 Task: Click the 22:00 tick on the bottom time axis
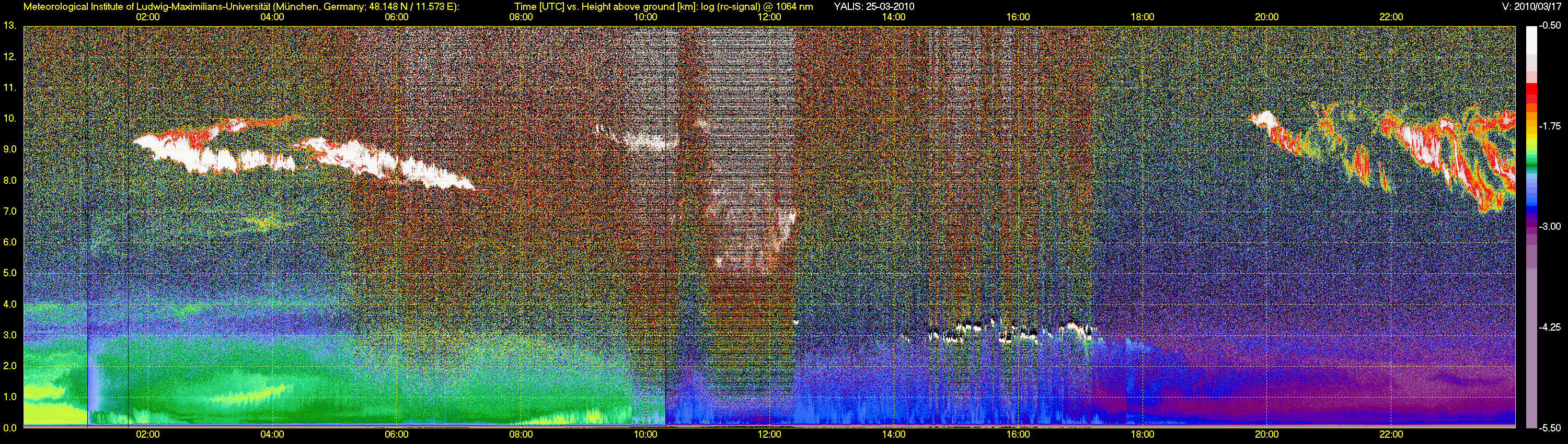point(1391,435)
